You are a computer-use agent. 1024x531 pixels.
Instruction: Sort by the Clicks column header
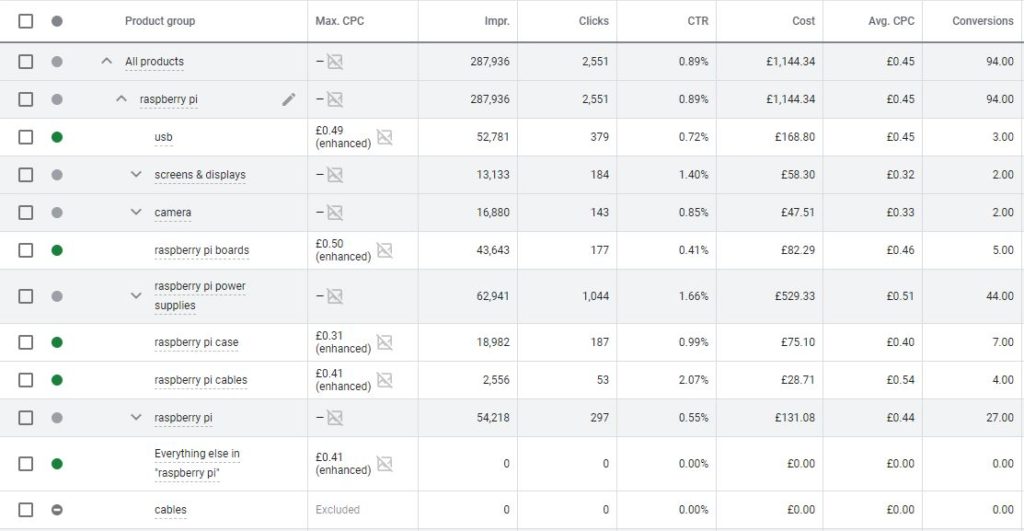(x=593, y=21)
